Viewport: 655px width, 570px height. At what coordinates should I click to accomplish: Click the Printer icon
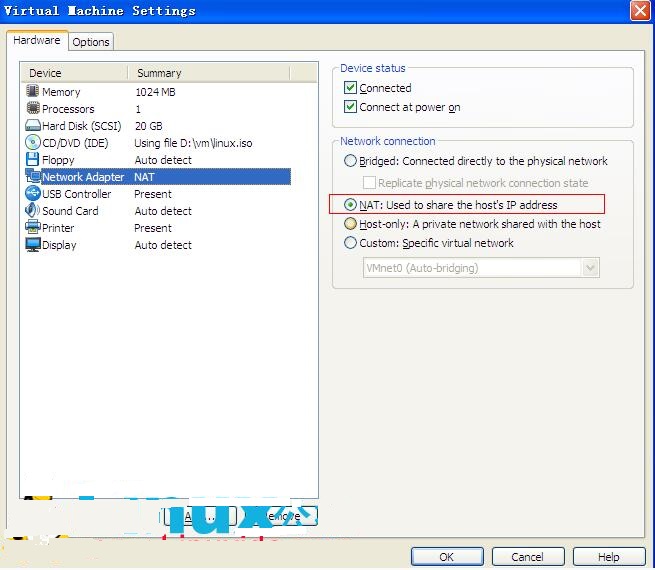(x=32, y=228)
